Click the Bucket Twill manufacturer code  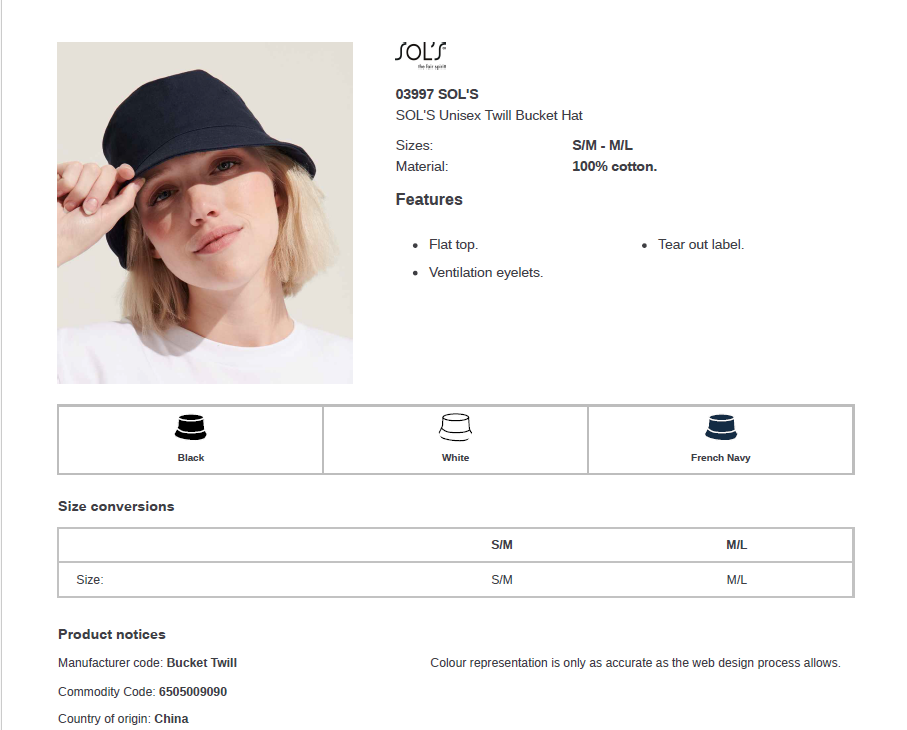click(202, 662)
